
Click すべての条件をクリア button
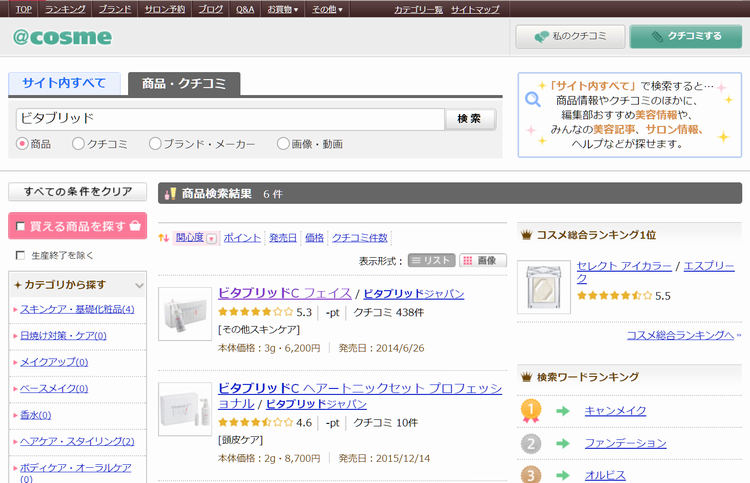pyautogui.click(x=77, y=192)
